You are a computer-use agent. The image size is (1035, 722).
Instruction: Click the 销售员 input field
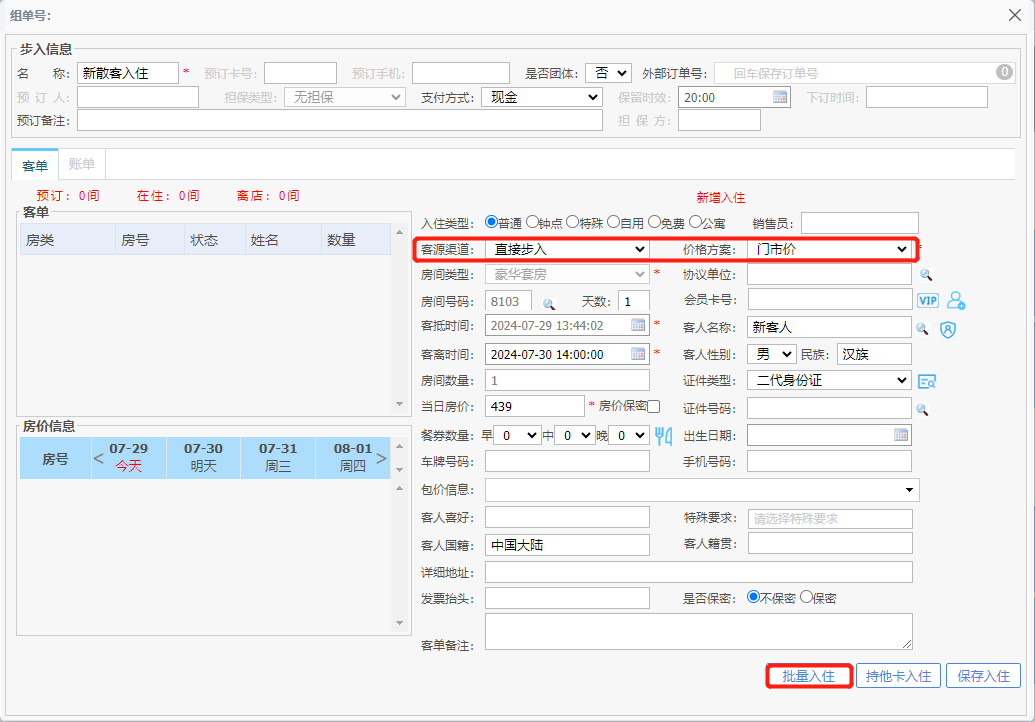(x=859, y=223)
